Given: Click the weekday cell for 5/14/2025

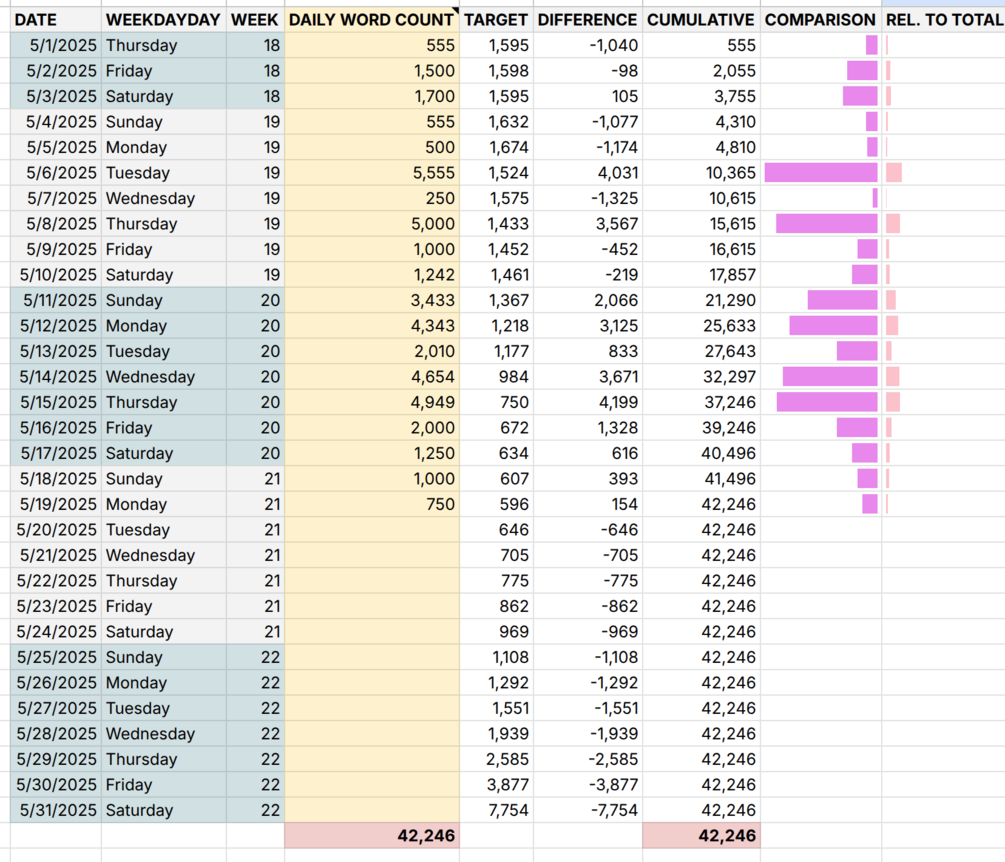Looking at the screenshot, I should click(x=163, y=377).
